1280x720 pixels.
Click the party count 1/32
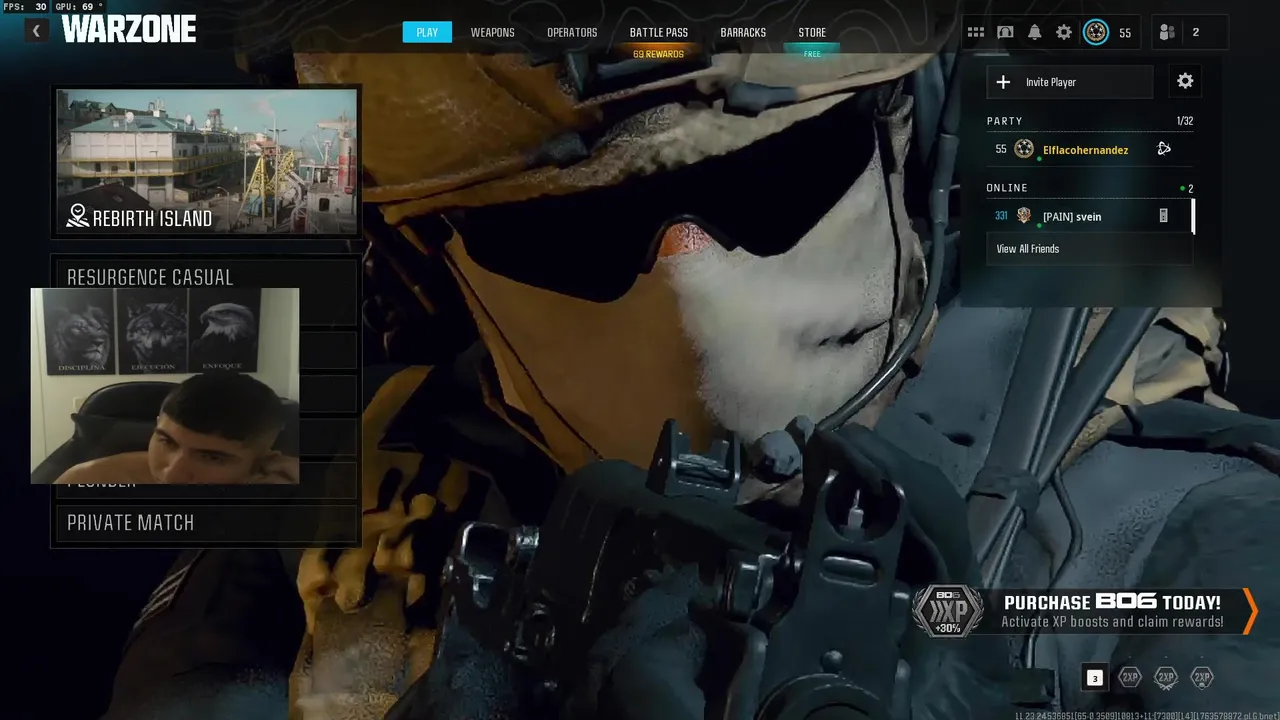tap(1185, 121)
